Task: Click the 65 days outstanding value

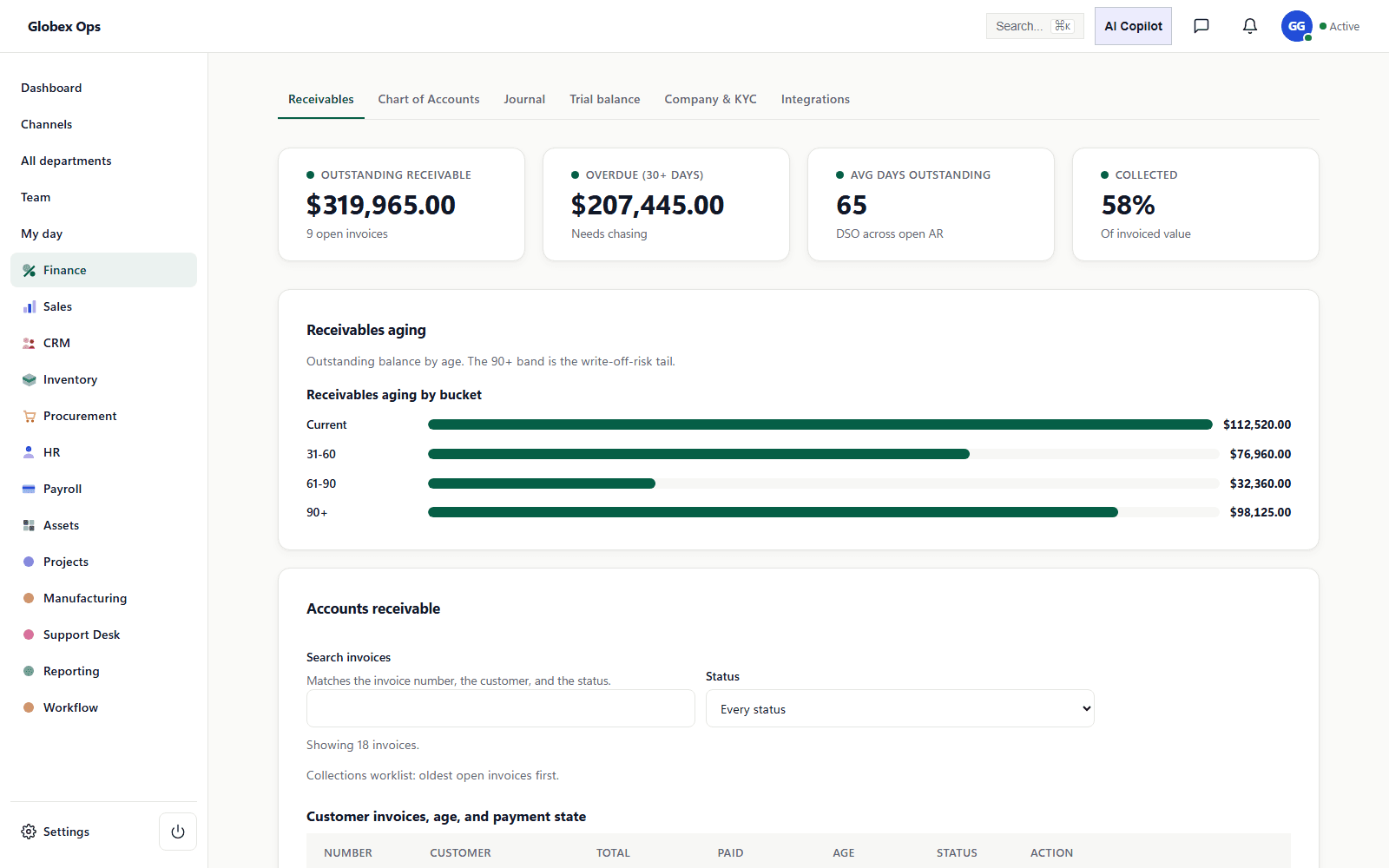Action: tap(852, 205)
